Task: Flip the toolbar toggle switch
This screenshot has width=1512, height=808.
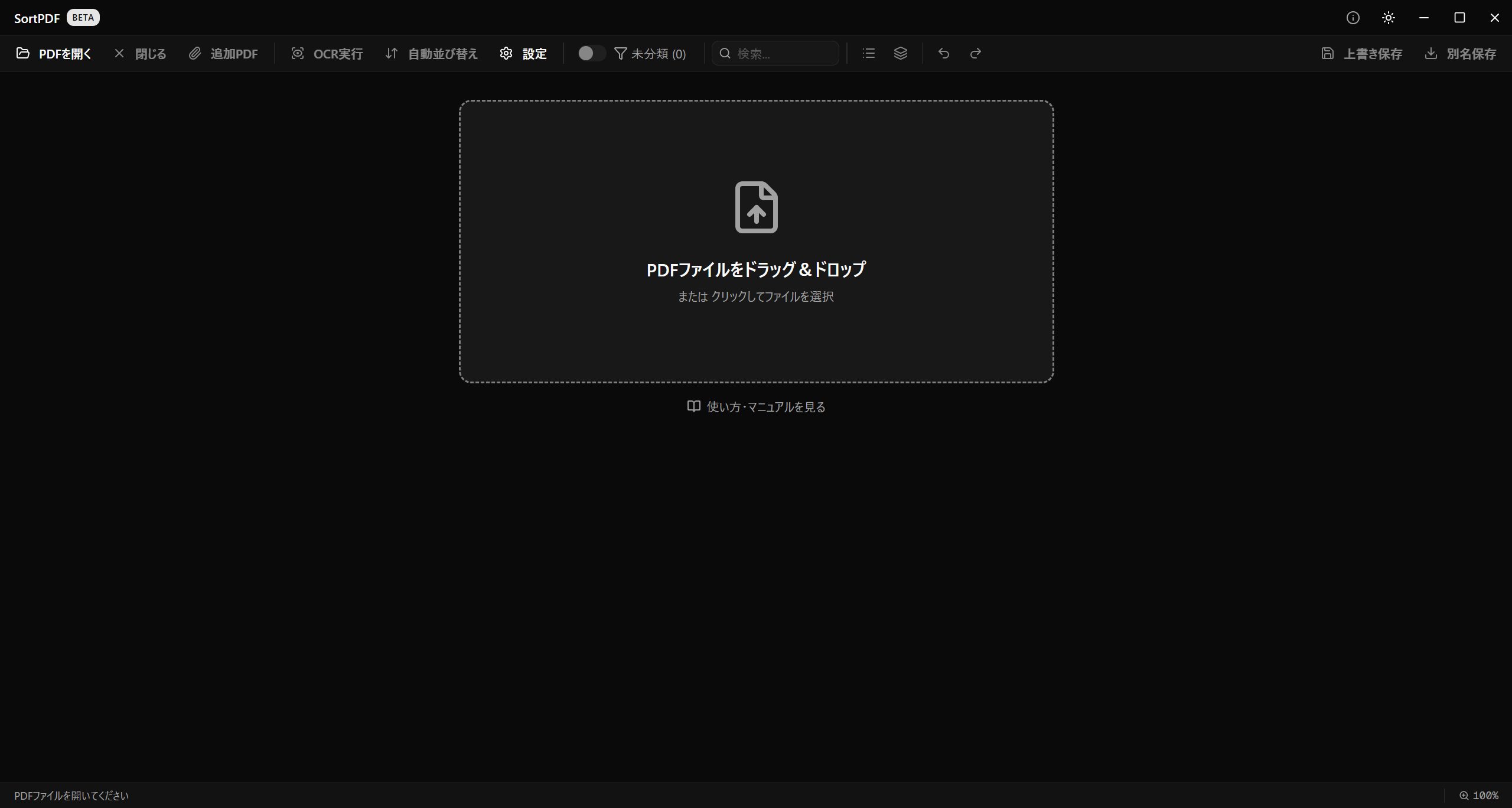Action: coord(591,53)
